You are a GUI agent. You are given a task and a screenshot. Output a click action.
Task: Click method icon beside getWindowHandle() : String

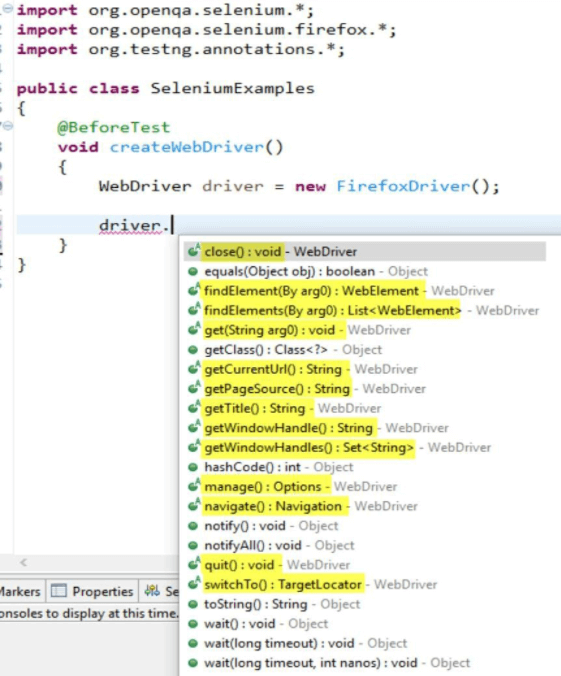coord(194,427)
